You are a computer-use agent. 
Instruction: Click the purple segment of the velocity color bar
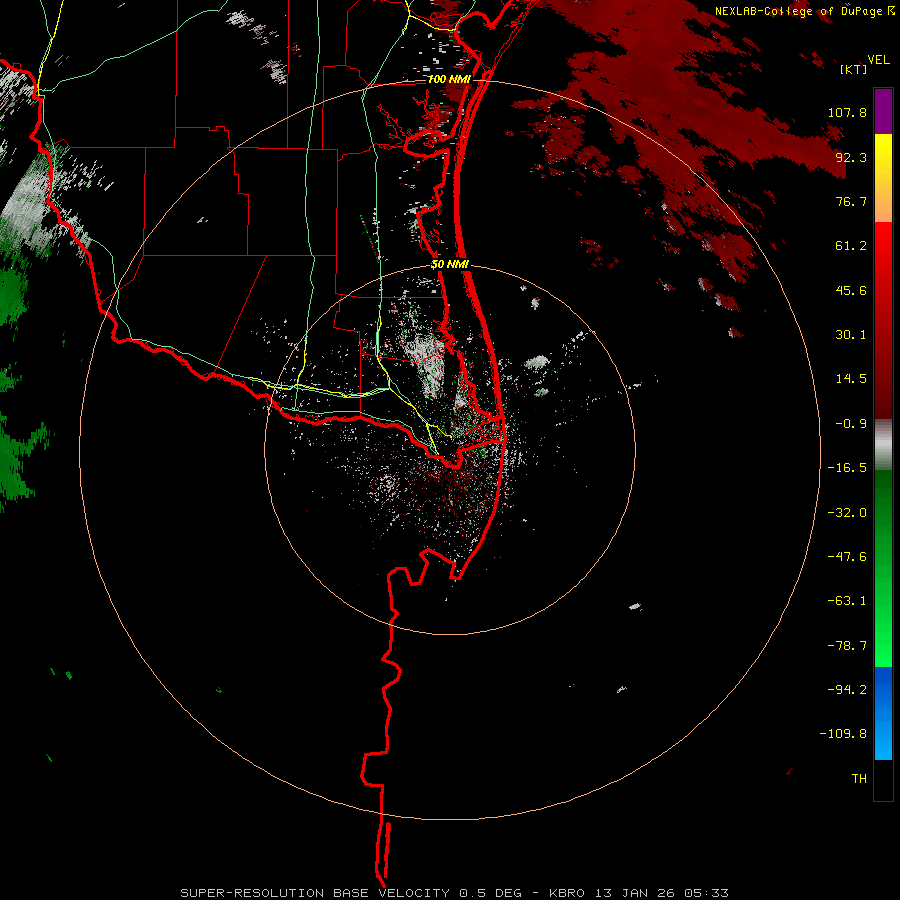883,112
